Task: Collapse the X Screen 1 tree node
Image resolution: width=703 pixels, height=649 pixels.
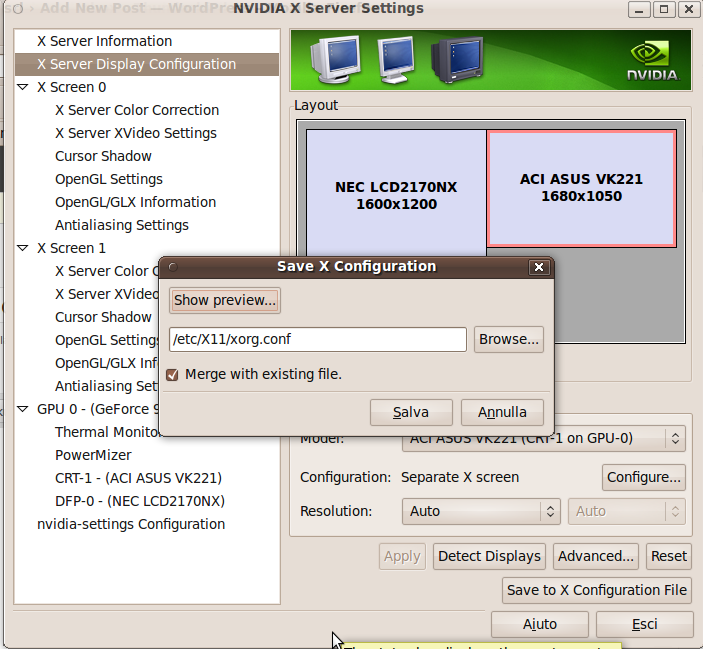Action: tap(22, 248)
